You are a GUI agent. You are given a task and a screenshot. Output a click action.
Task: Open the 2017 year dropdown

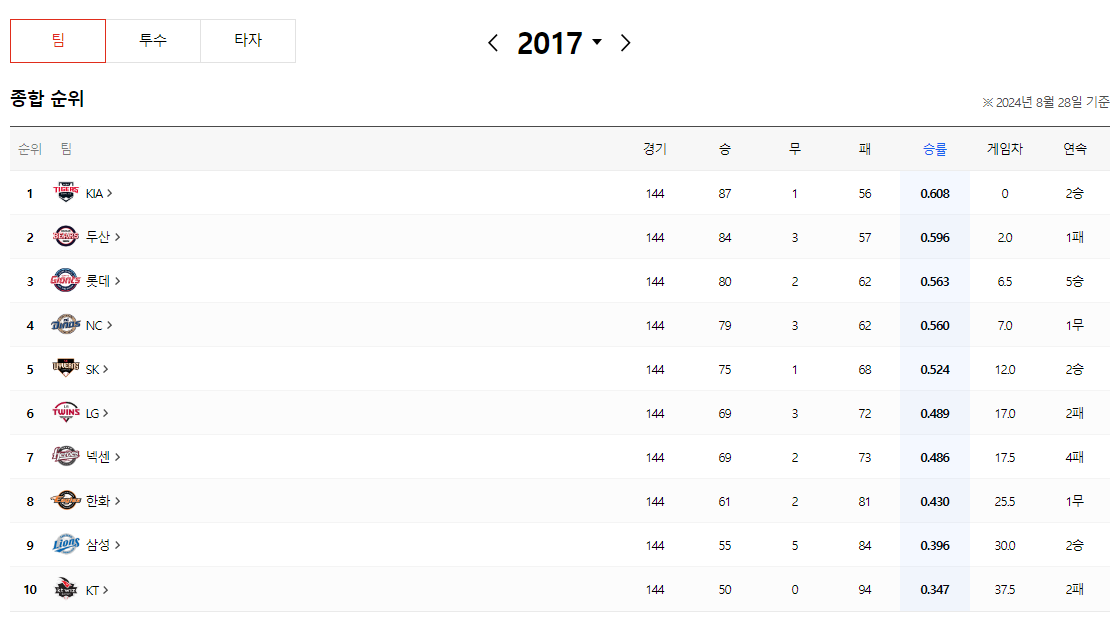click(x=597, y=44)
